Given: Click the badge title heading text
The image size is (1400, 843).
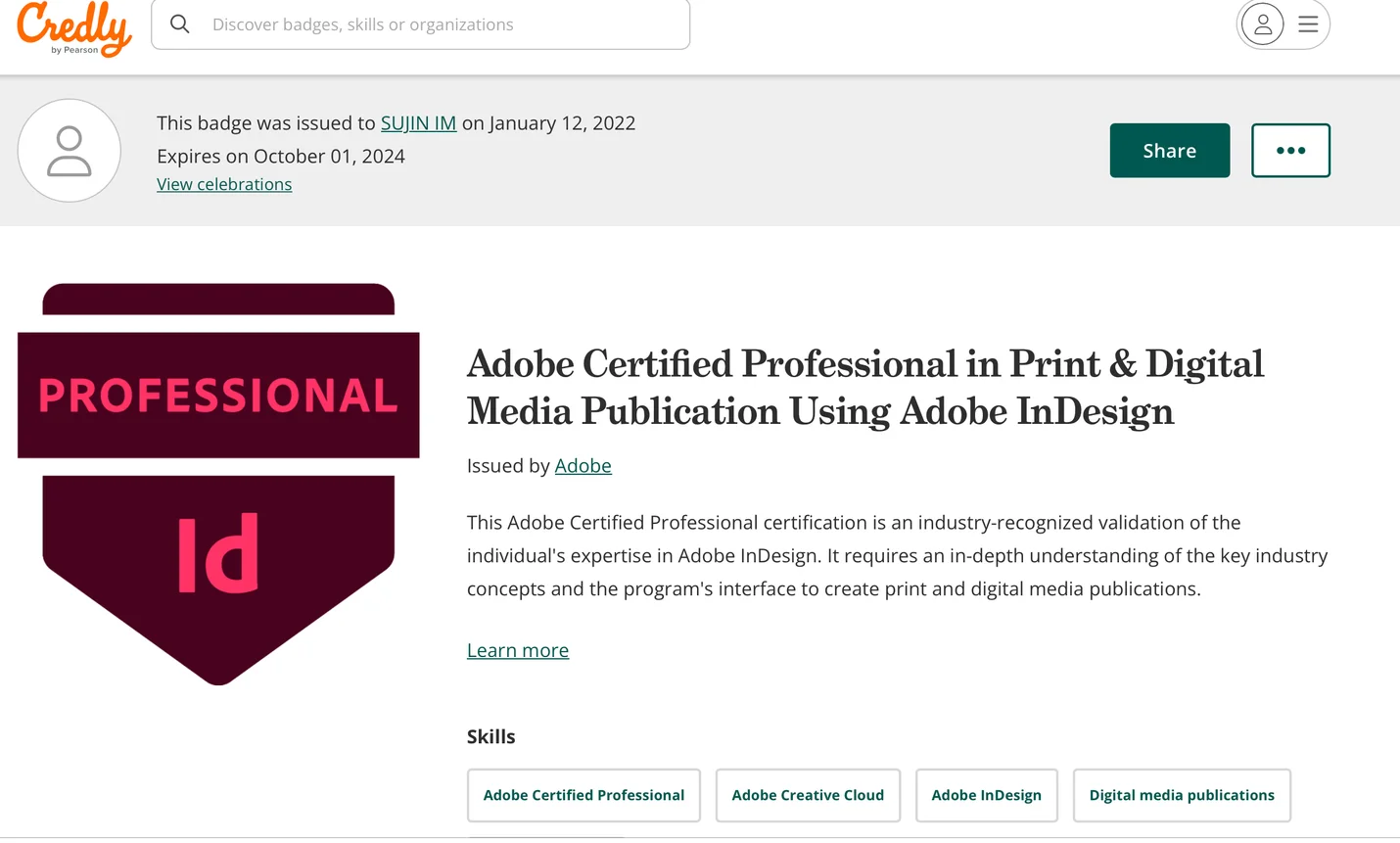Looking at the screenshot, I should tap(865, 388).
